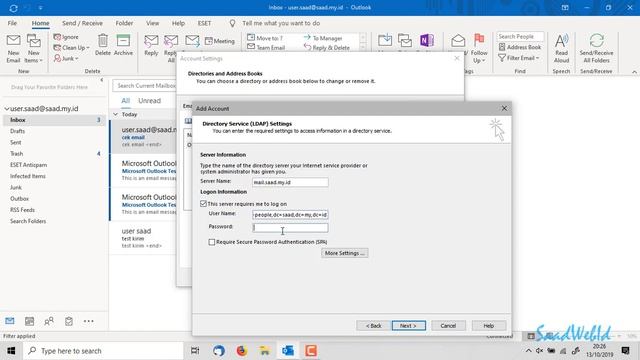Click the Search People field

point(520,36)
